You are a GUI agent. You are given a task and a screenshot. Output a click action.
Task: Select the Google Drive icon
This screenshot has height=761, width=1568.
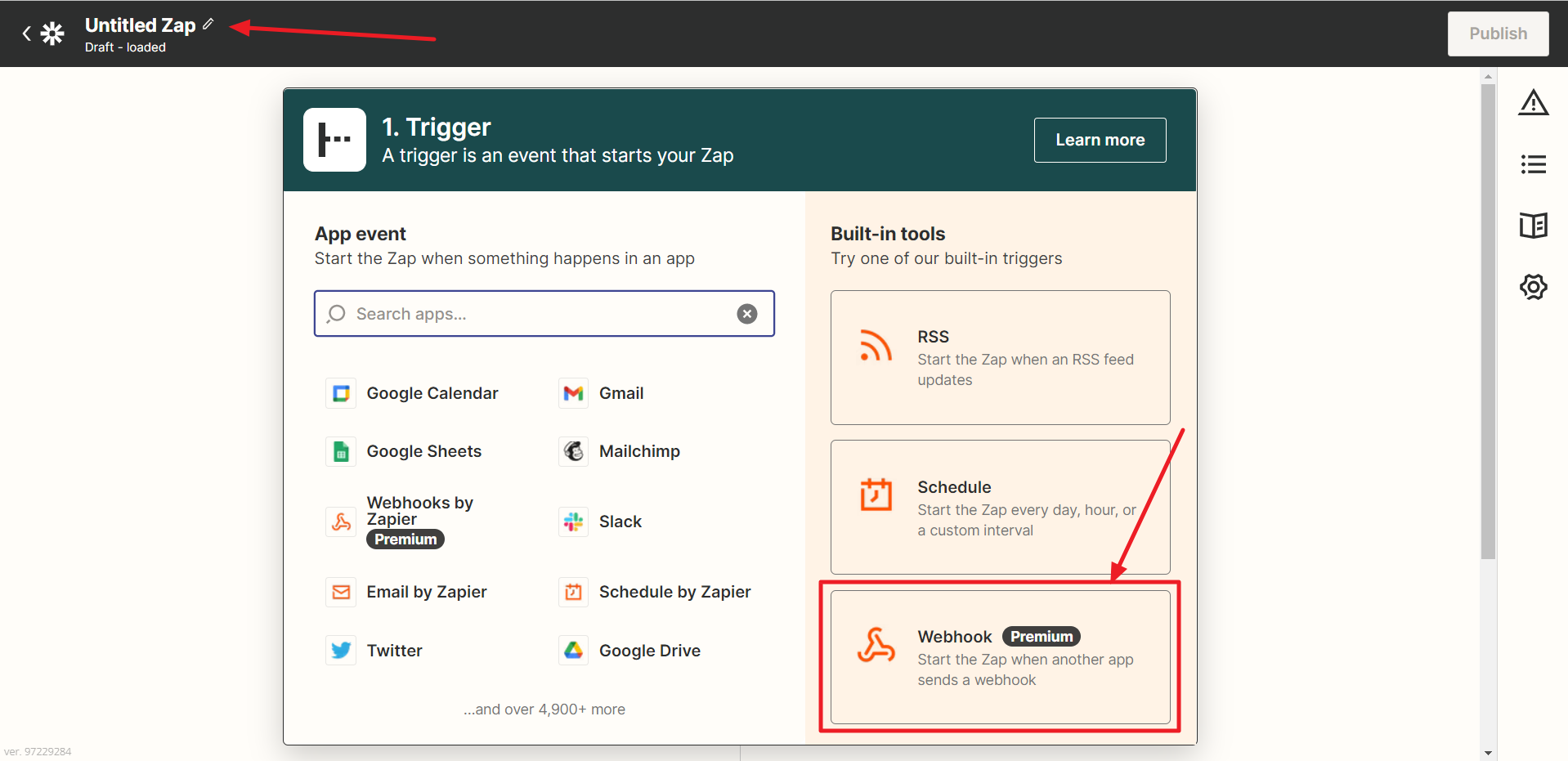click(574, 651)
